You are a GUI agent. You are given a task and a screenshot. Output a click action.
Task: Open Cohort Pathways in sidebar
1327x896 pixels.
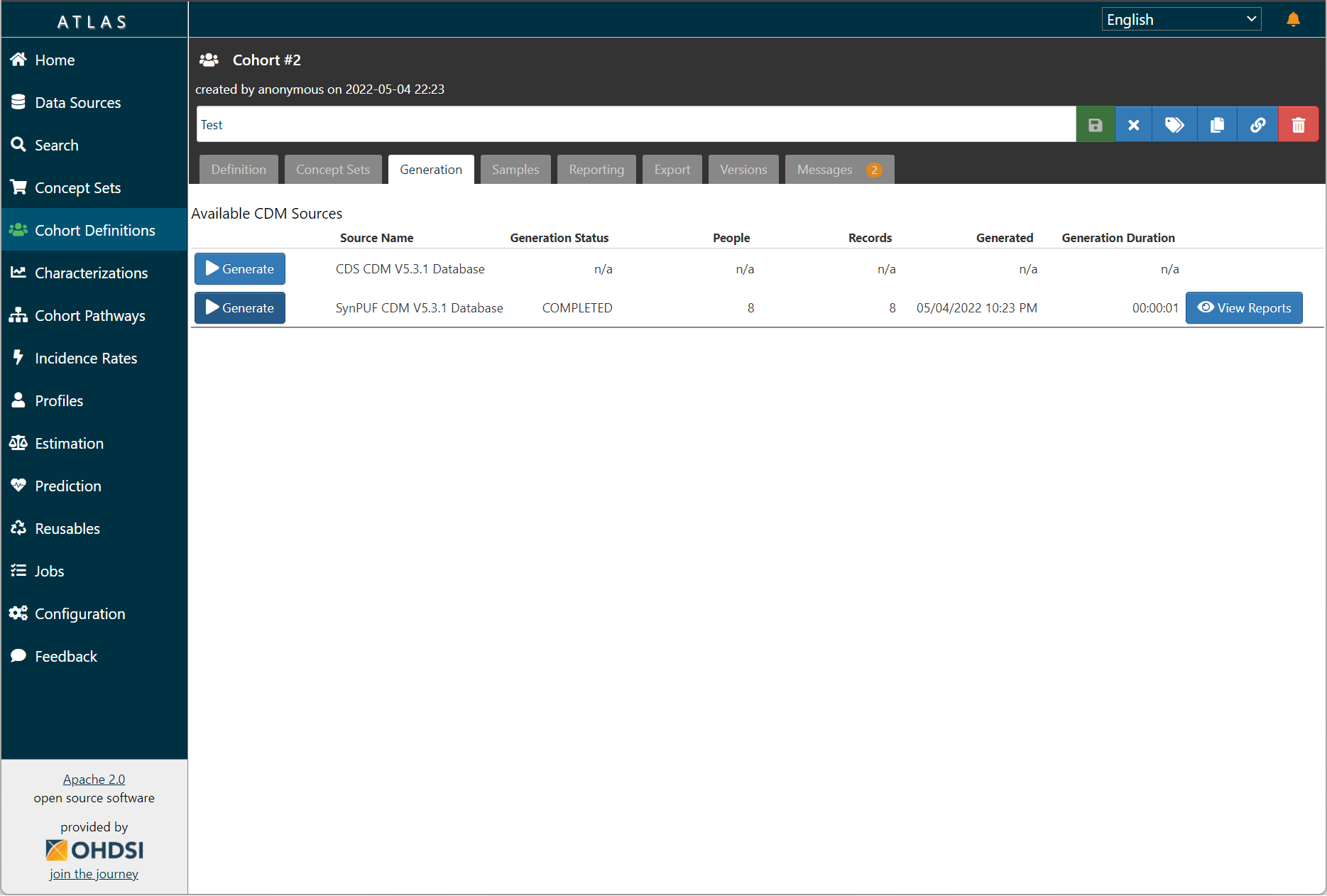point(94,315)
